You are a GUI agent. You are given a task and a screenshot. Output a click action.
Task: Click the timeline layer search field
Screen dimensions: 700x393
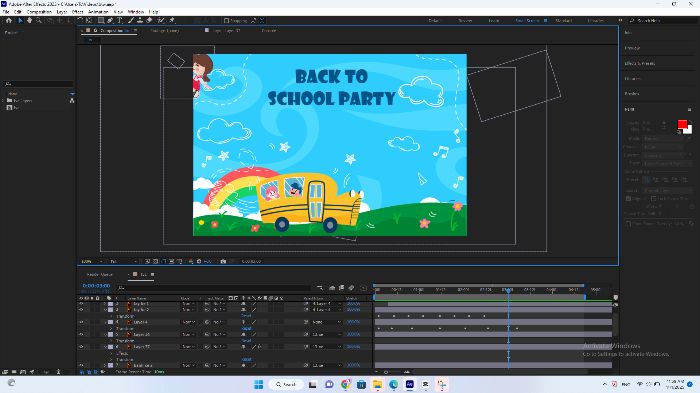click(214, 288)
